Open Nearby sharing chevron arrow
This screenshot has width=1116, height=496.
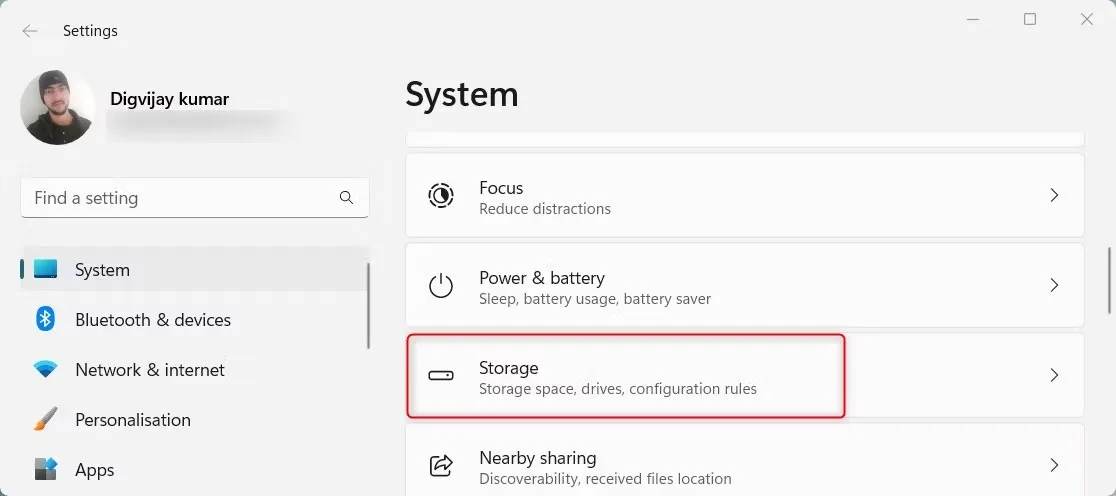click(x=1054, y=466)
